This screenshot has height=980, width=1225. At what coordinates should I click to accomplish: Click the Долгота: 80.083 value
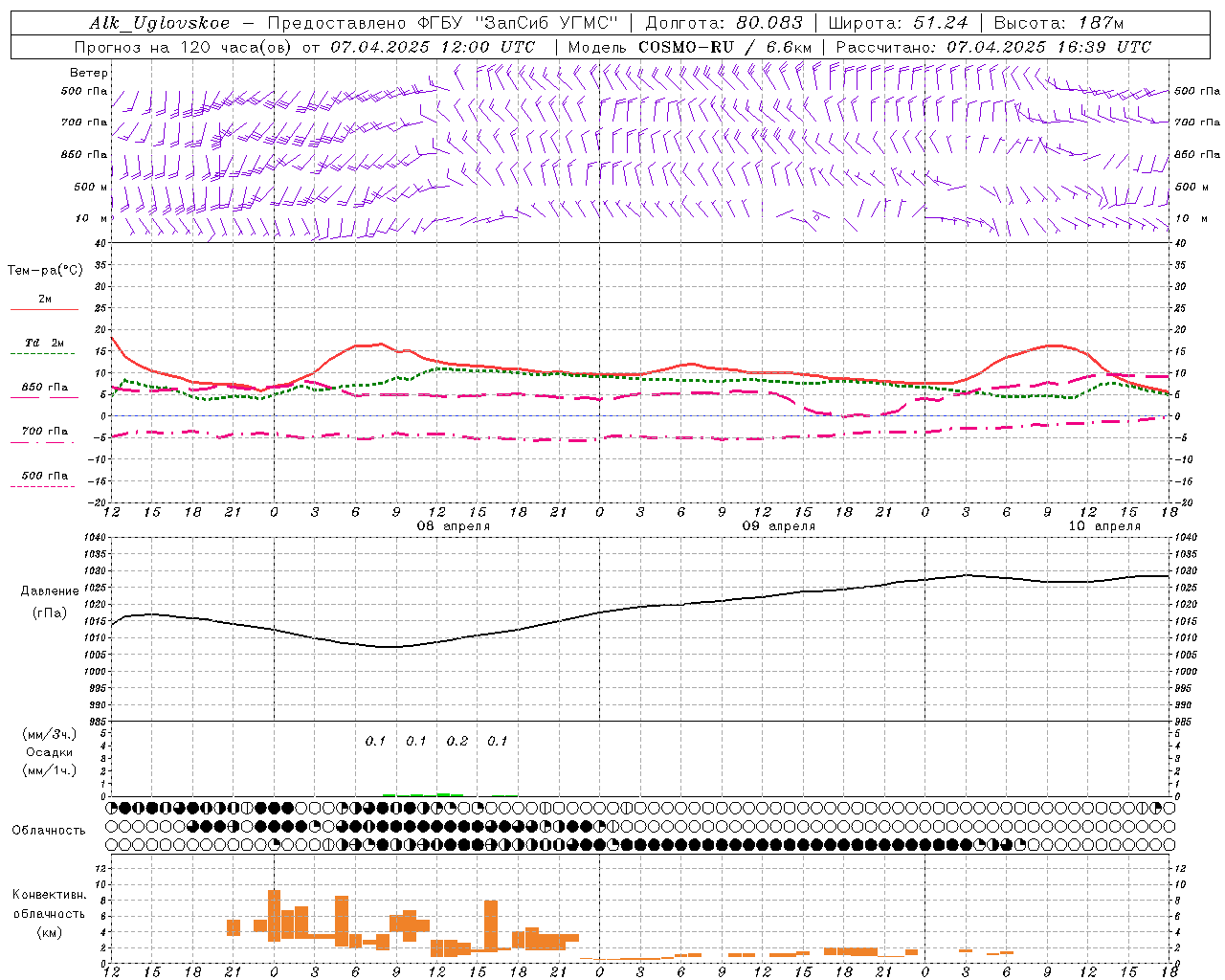pyautogui.click(x=722, y=23)
